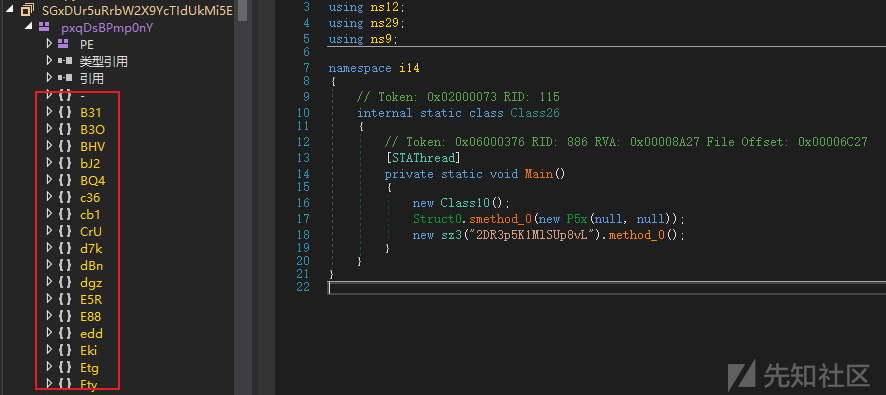Click the 引用 node icon
886x395 pixels.
point(64,78)
